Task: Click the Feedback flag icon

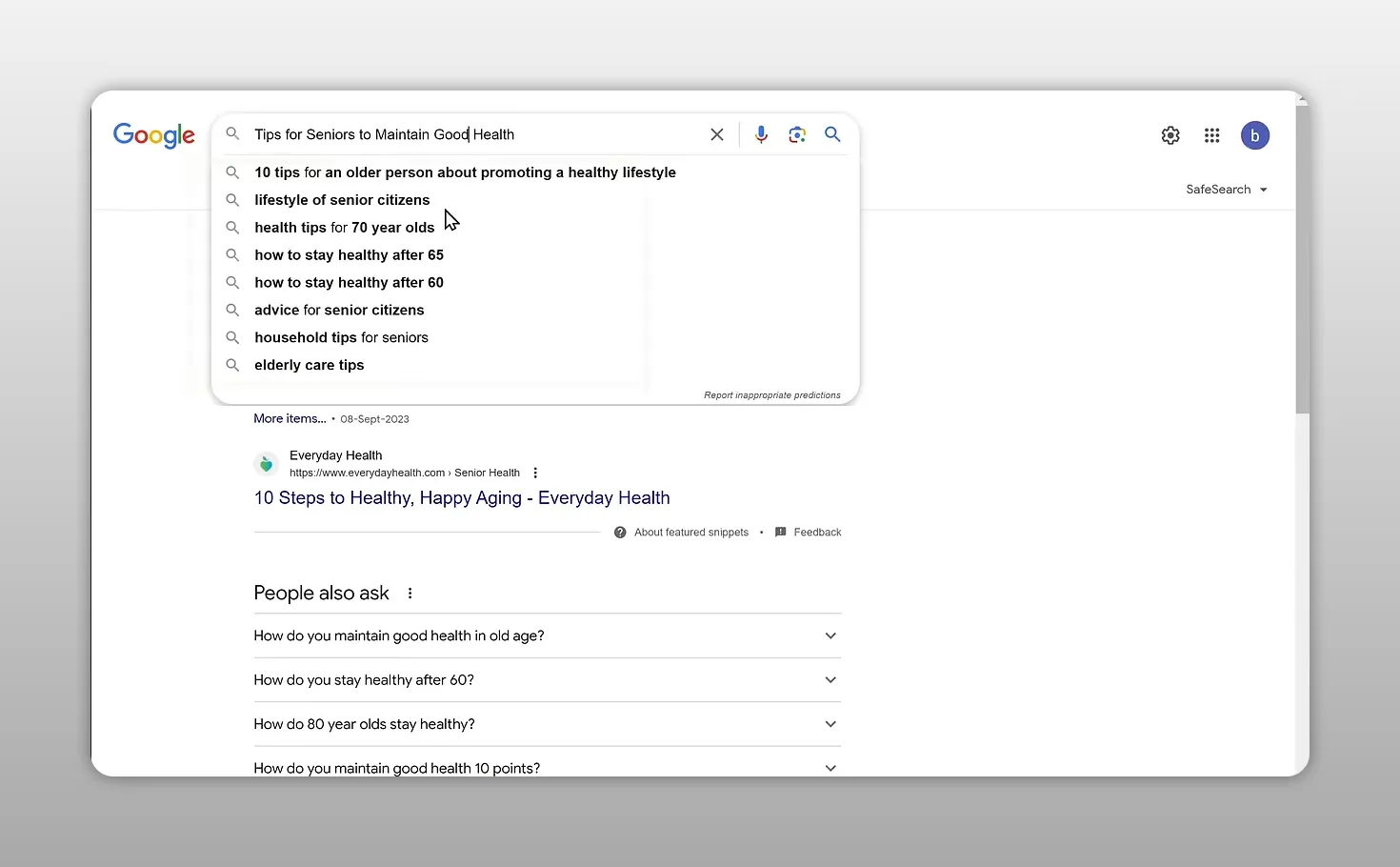Action: [x=781, y=533]
